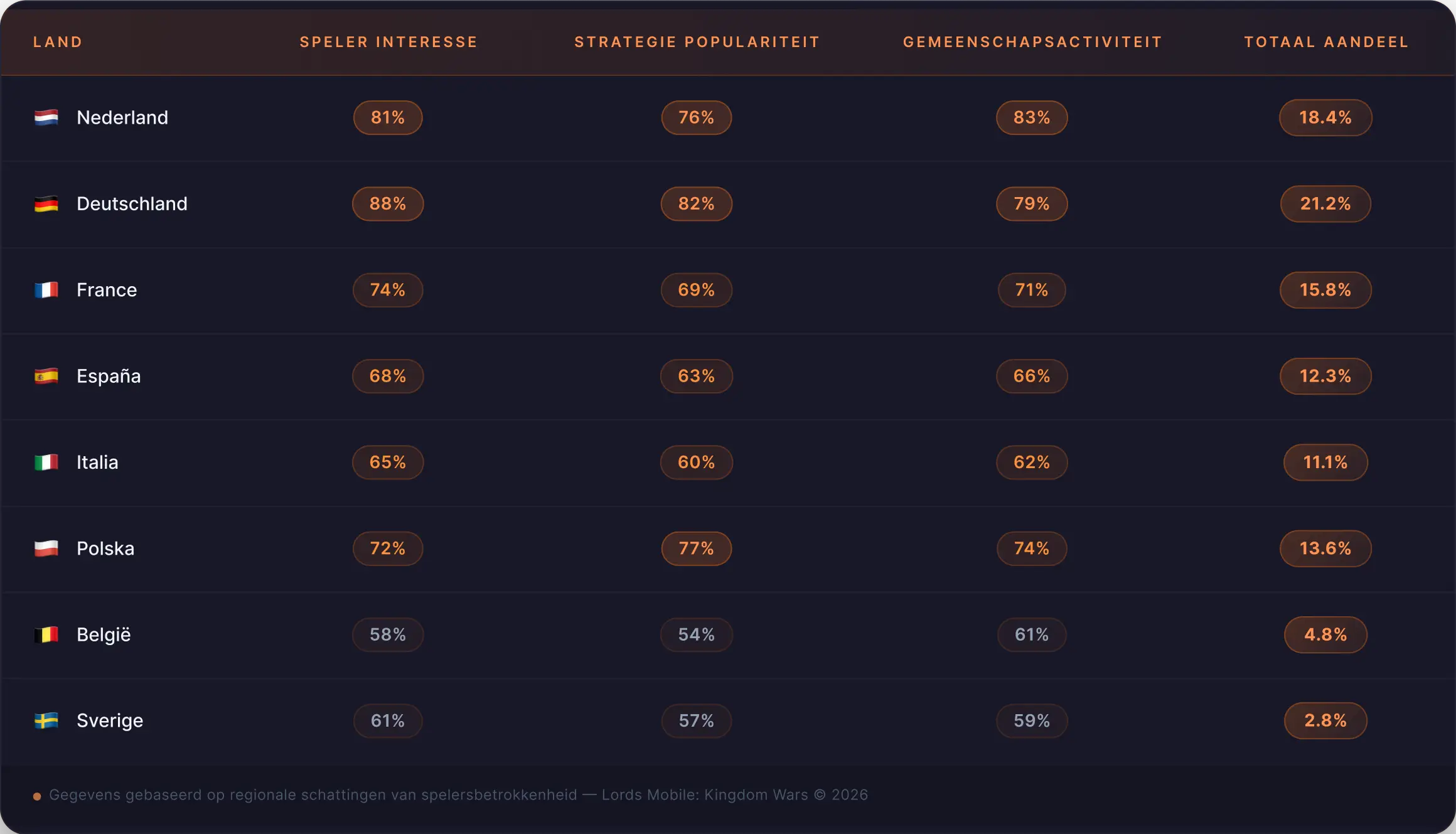
Task: Sort by Gemeenschapsactiviteit column header
Action: coord(1032,42)
